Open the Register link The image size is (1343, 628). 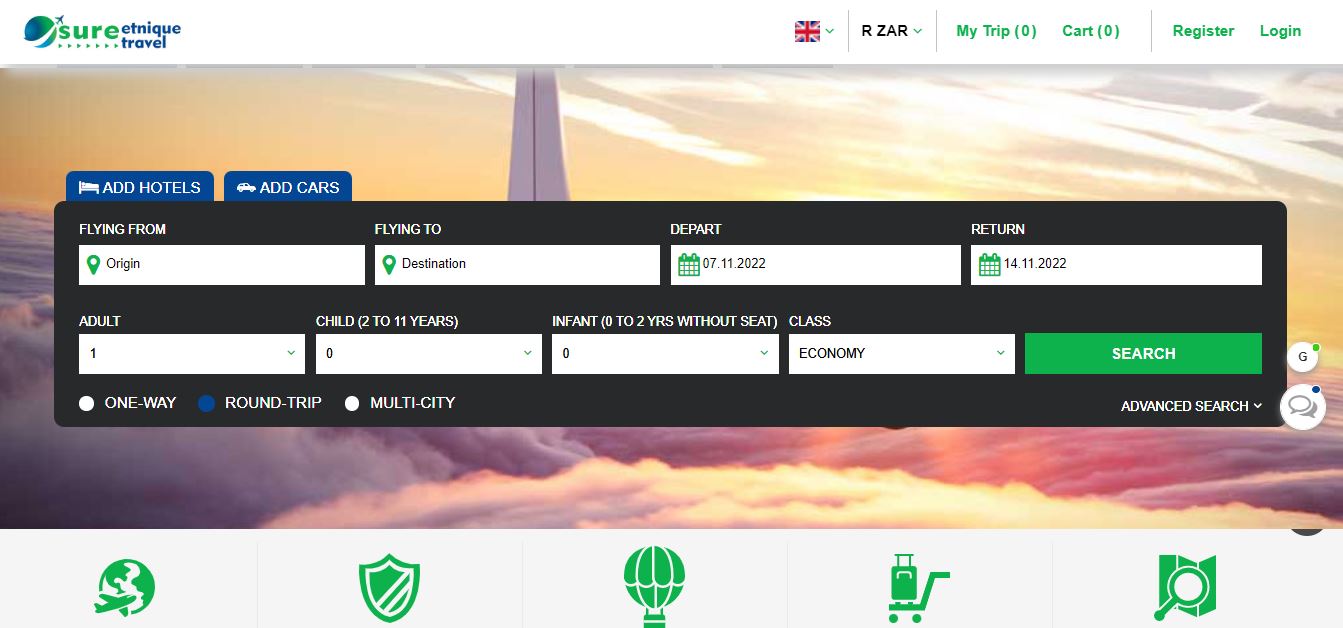pyautogui.click(x=1203, y=31)
